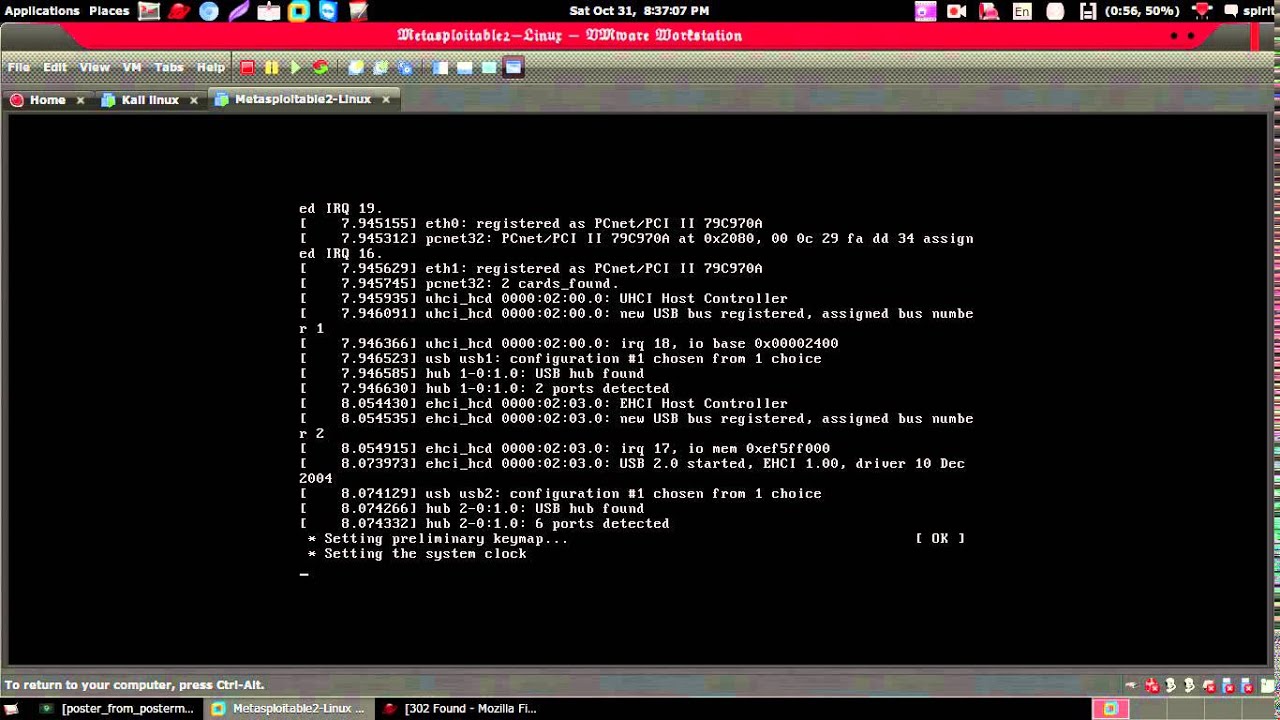Screen dimensions: 1280x720
Task: Click the red planet launcher icon
Action: [179, 11]
